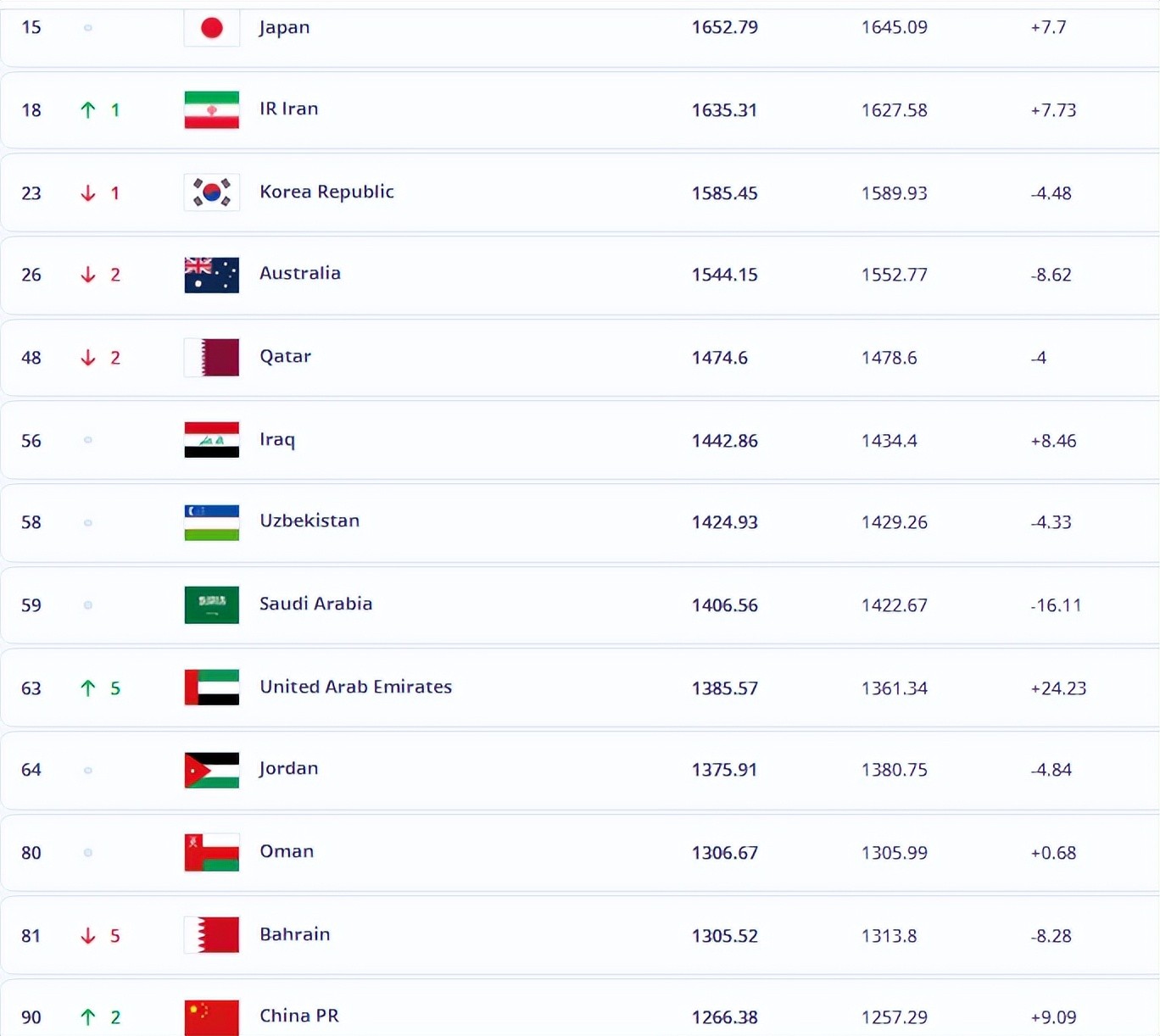This screenshot has width=1160, height=1036.
Task: Click the United Arab Emirates flag
Action: click(x=212, y=688)
